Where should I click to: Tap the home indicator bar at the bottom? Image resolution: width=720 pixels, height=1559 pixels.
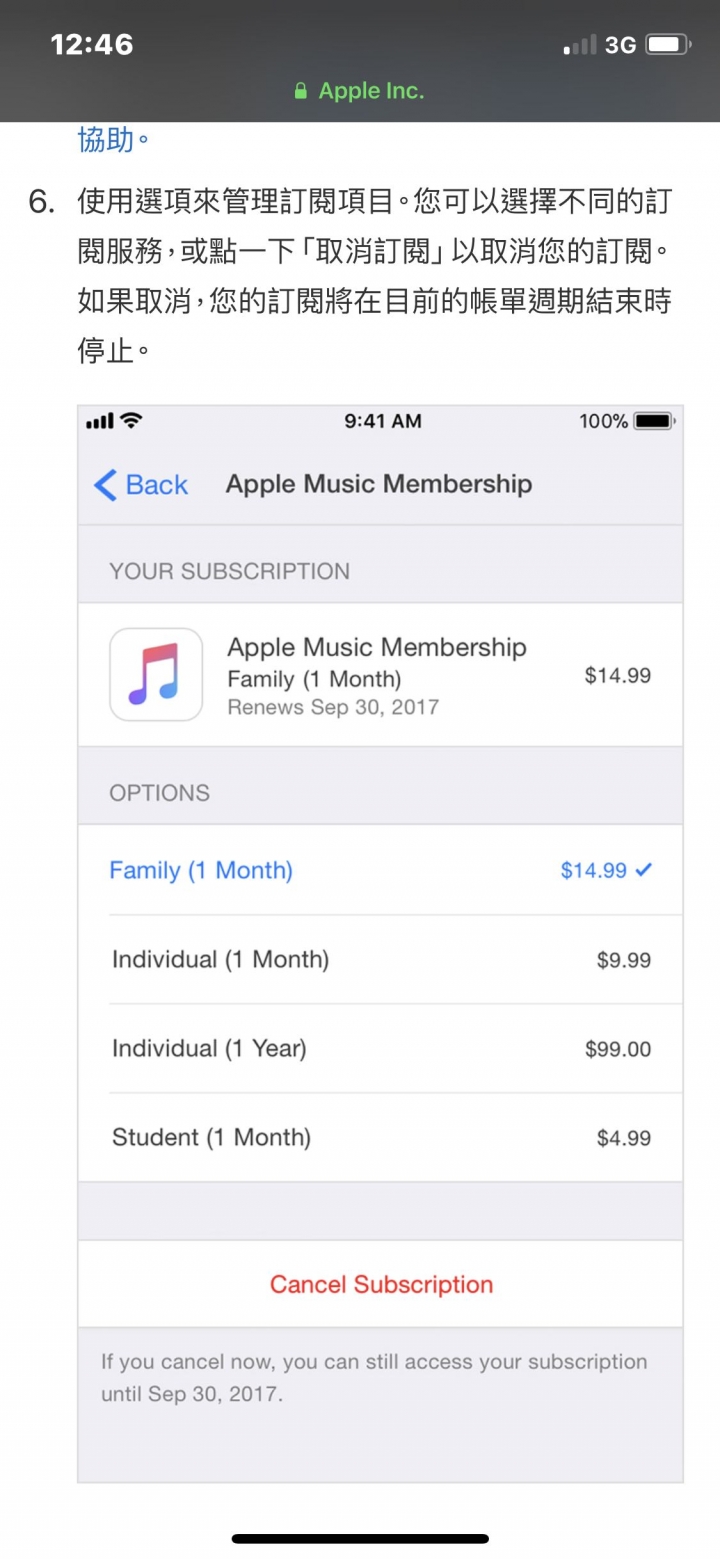pyautogui.click(x=360, y=1538)
